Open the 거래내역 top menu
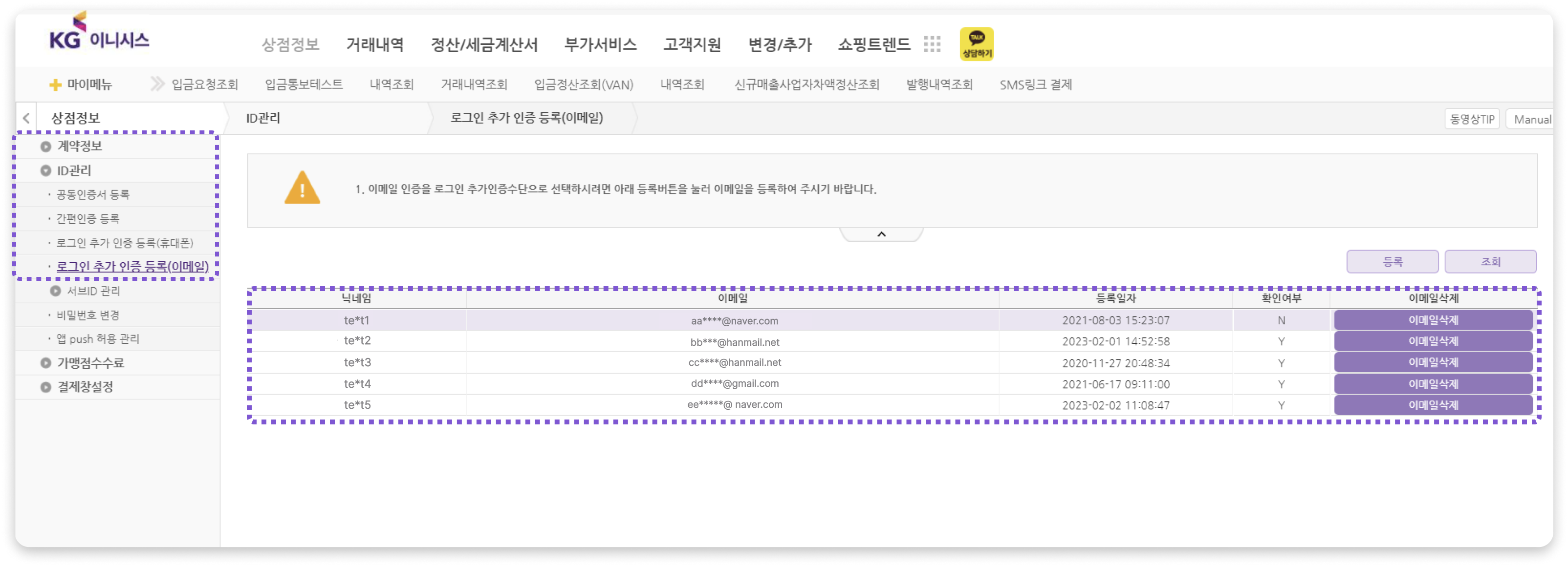The height and width of the screenshot is (567, 1568). pos(375,44)
